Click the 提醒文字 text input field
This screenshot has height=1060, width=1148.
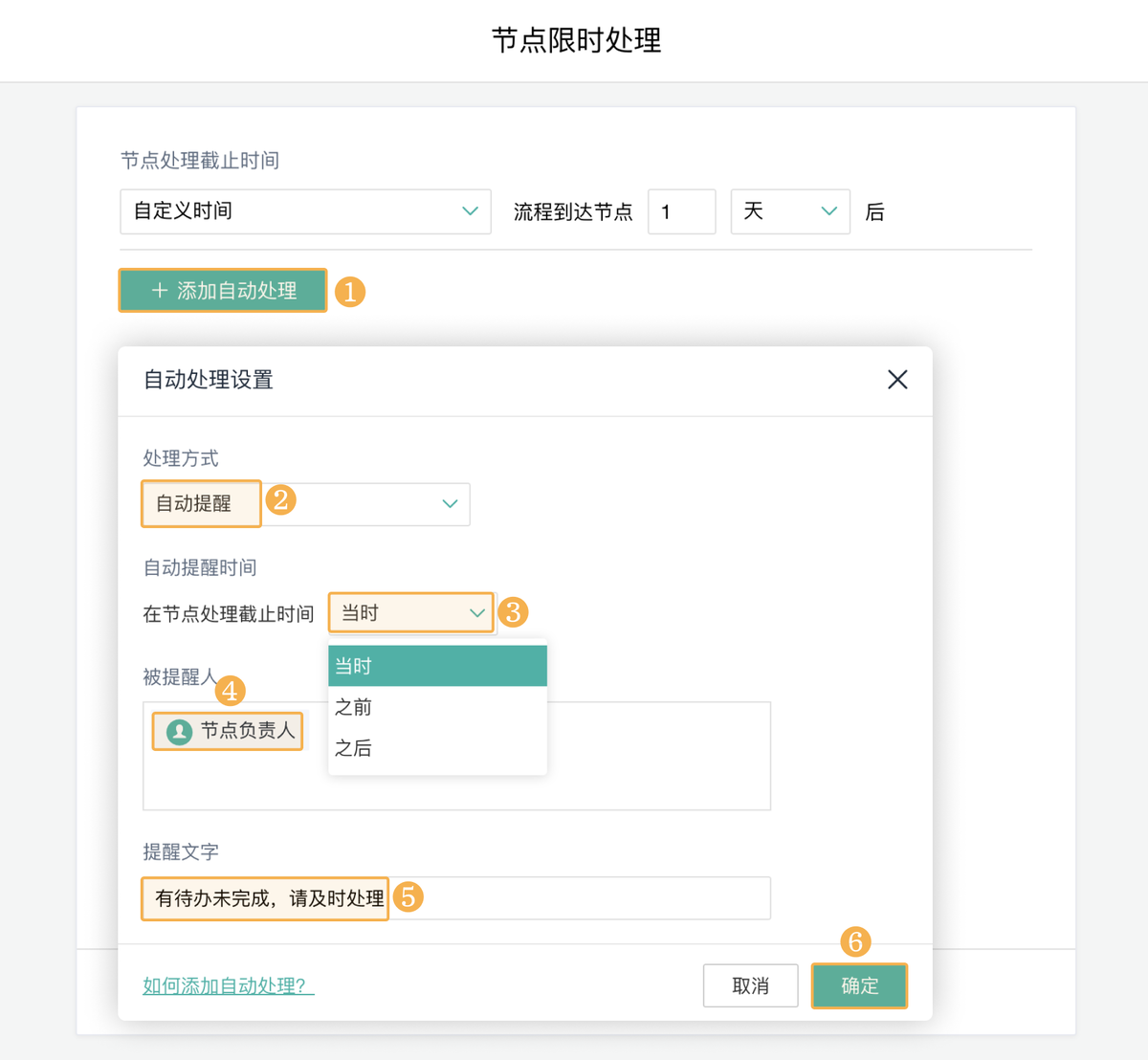(x=574, y=898)
